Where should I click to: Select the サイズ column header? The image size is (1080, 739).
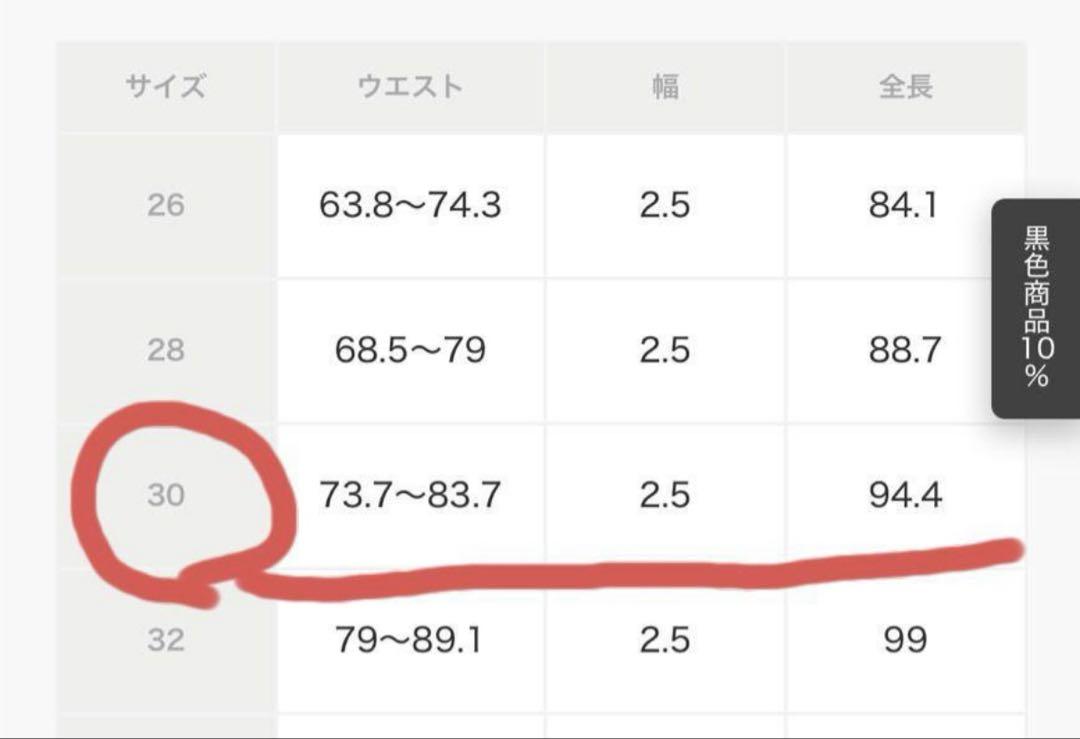coord(165,87)
